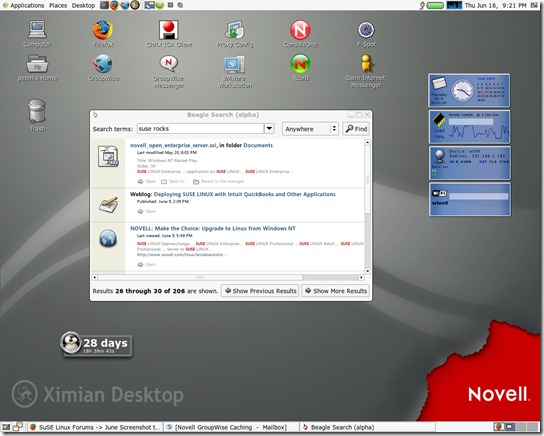Open the search terms history dropdown
This screenshot has width=544, height=436.
pos(269,129)
